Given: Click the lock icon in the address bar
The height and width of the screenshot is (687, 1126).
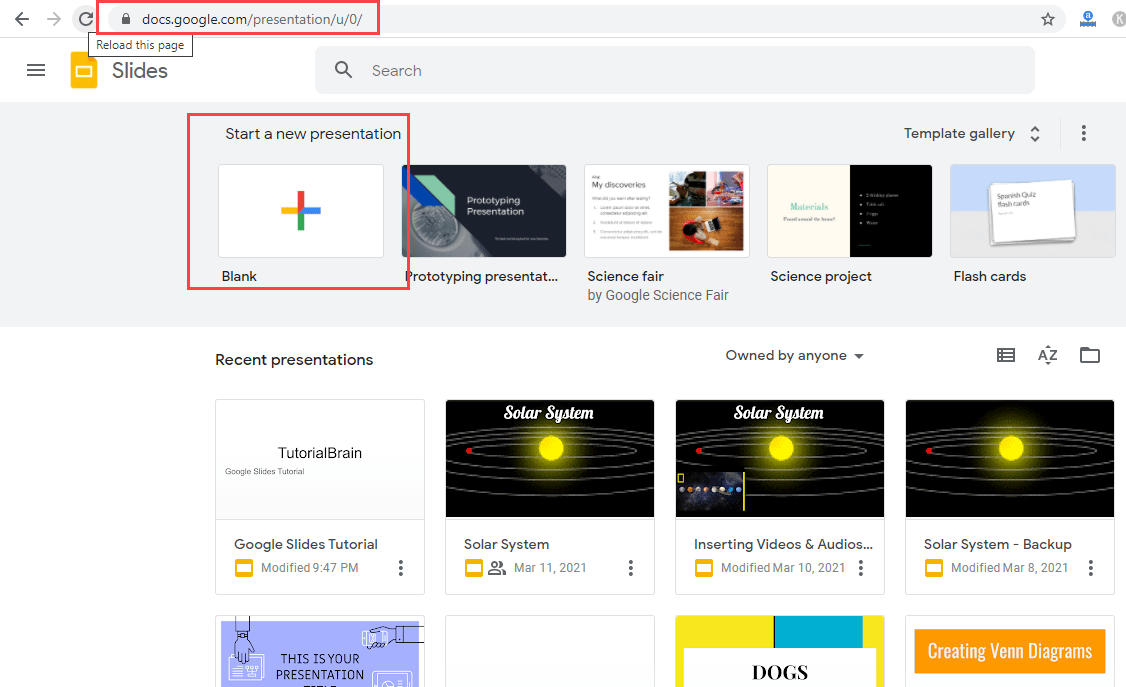Looking at the screenshot, I should click(x=126, y=19).
